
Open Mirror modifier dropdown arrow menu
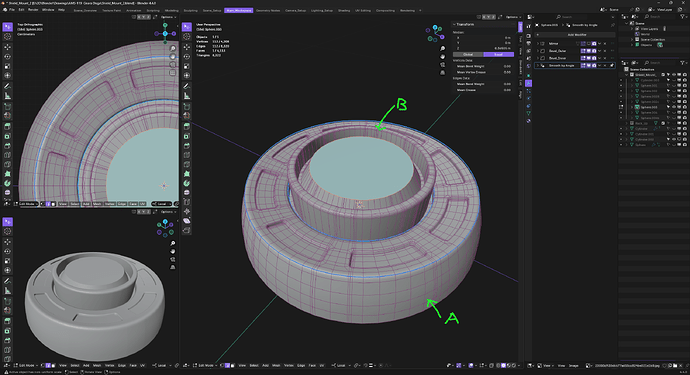[x=599, y=44]
